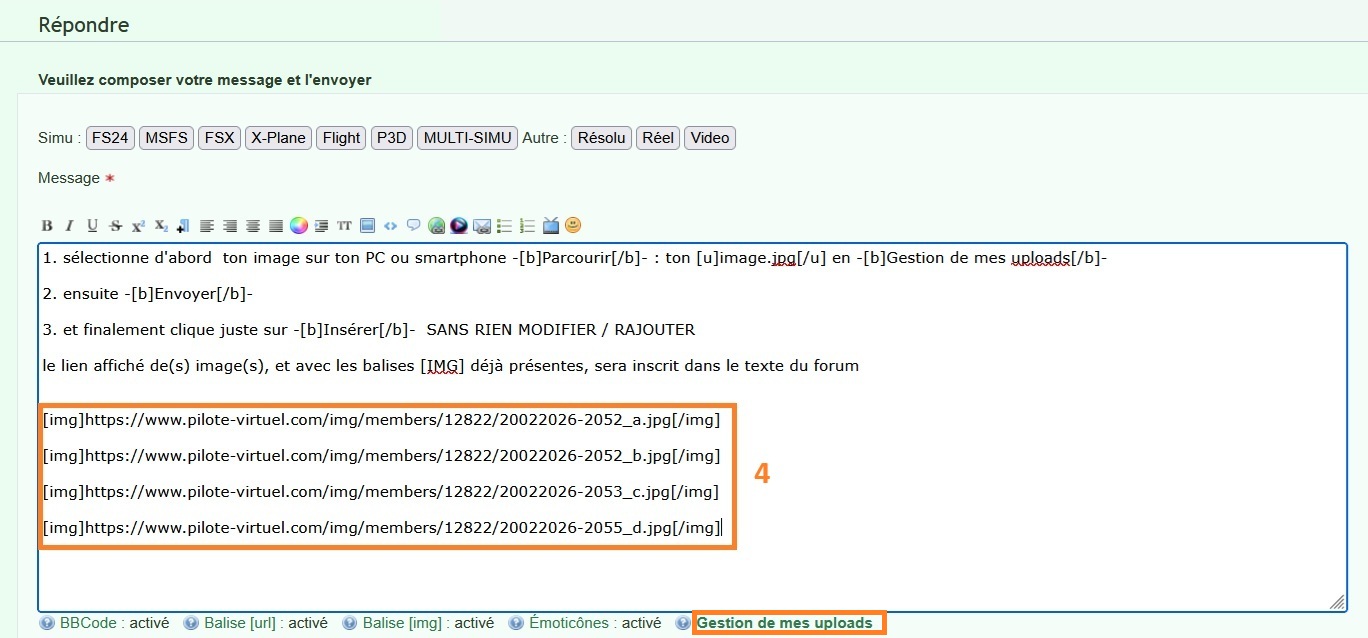This screenshot has width=1368, height=638.
Task: Insert a video with the TV icon
Action: pyautogui.click(x=551, y=226)
